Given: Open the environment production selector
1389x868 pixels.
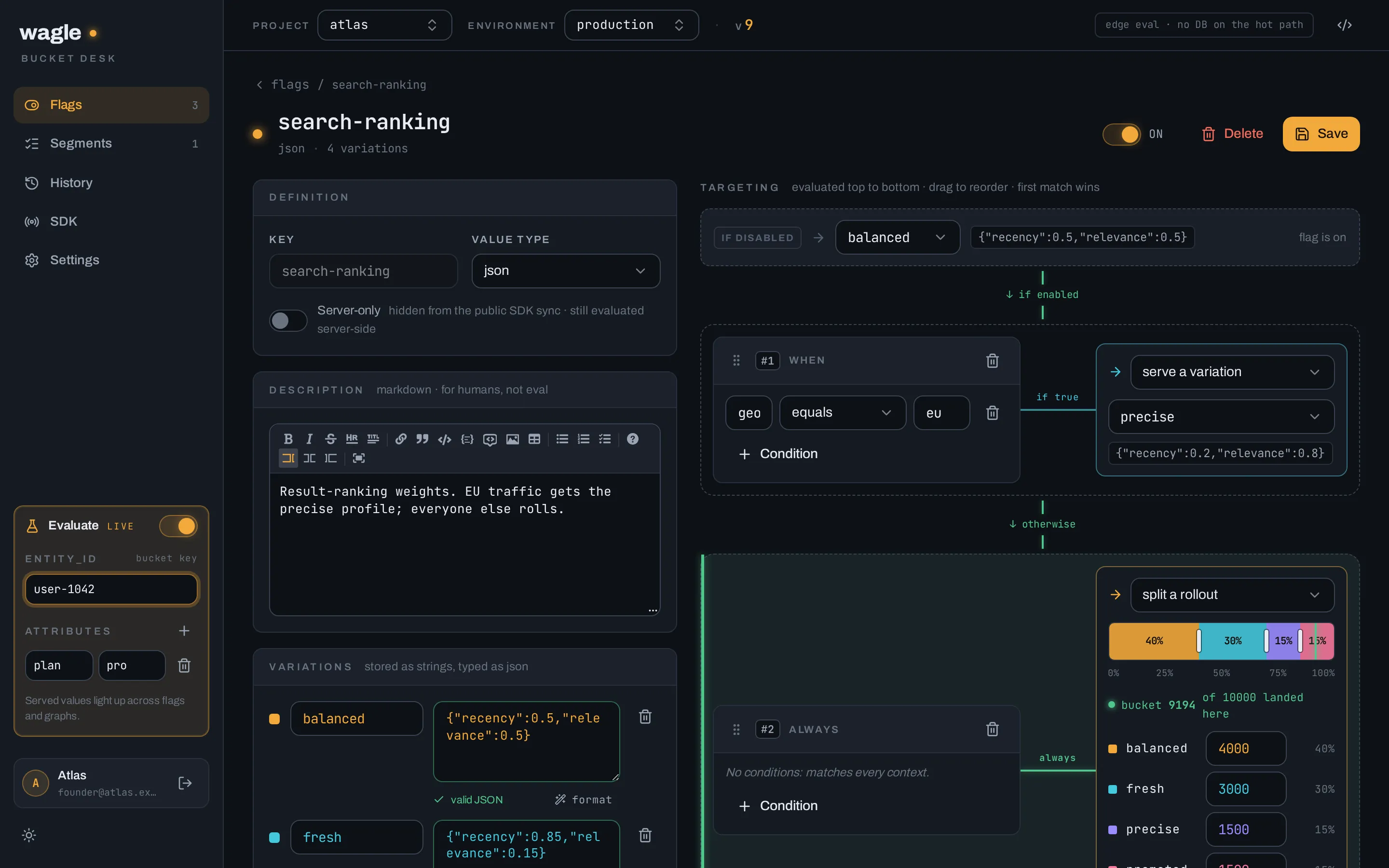Looking at the screenshot, I should pyautogui.click(x=631, y=25).
